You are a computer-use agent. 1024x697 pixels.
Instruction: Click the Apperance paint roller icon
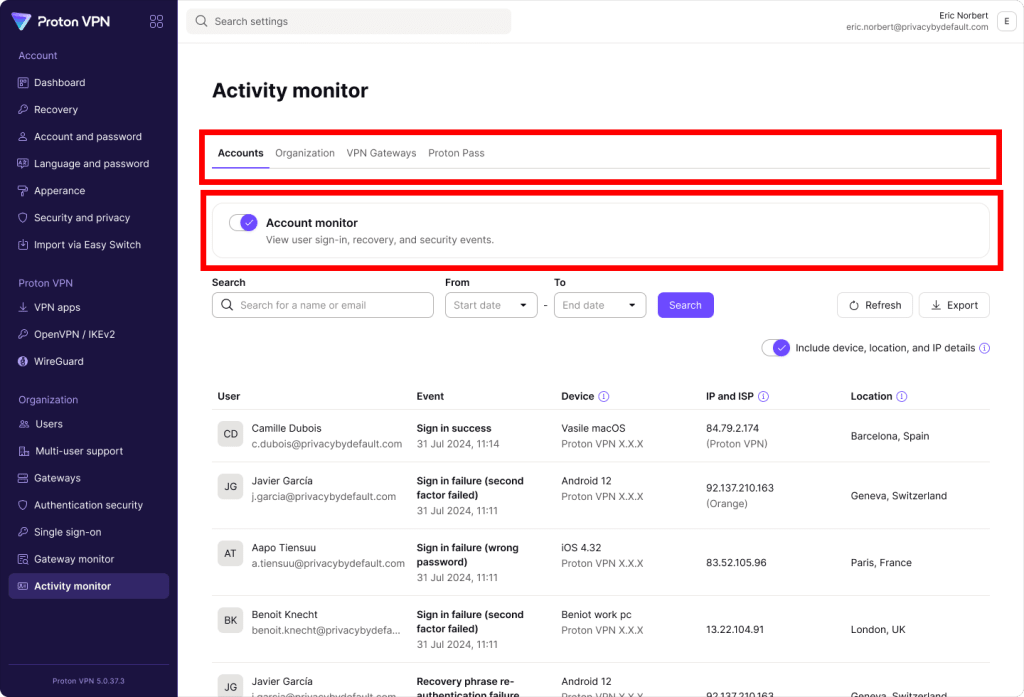point(23,191)
